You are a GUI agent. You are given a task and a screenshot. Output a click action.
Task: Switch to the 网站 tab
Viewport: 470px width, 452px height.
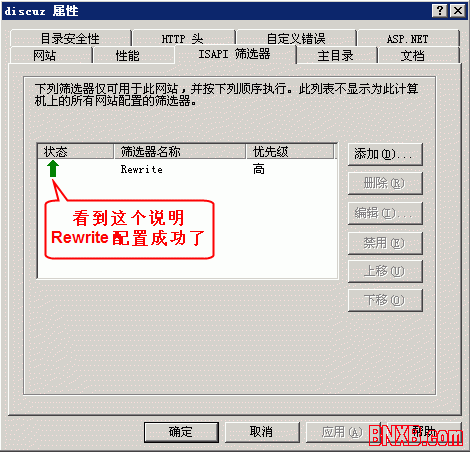(x=51, y=55)
